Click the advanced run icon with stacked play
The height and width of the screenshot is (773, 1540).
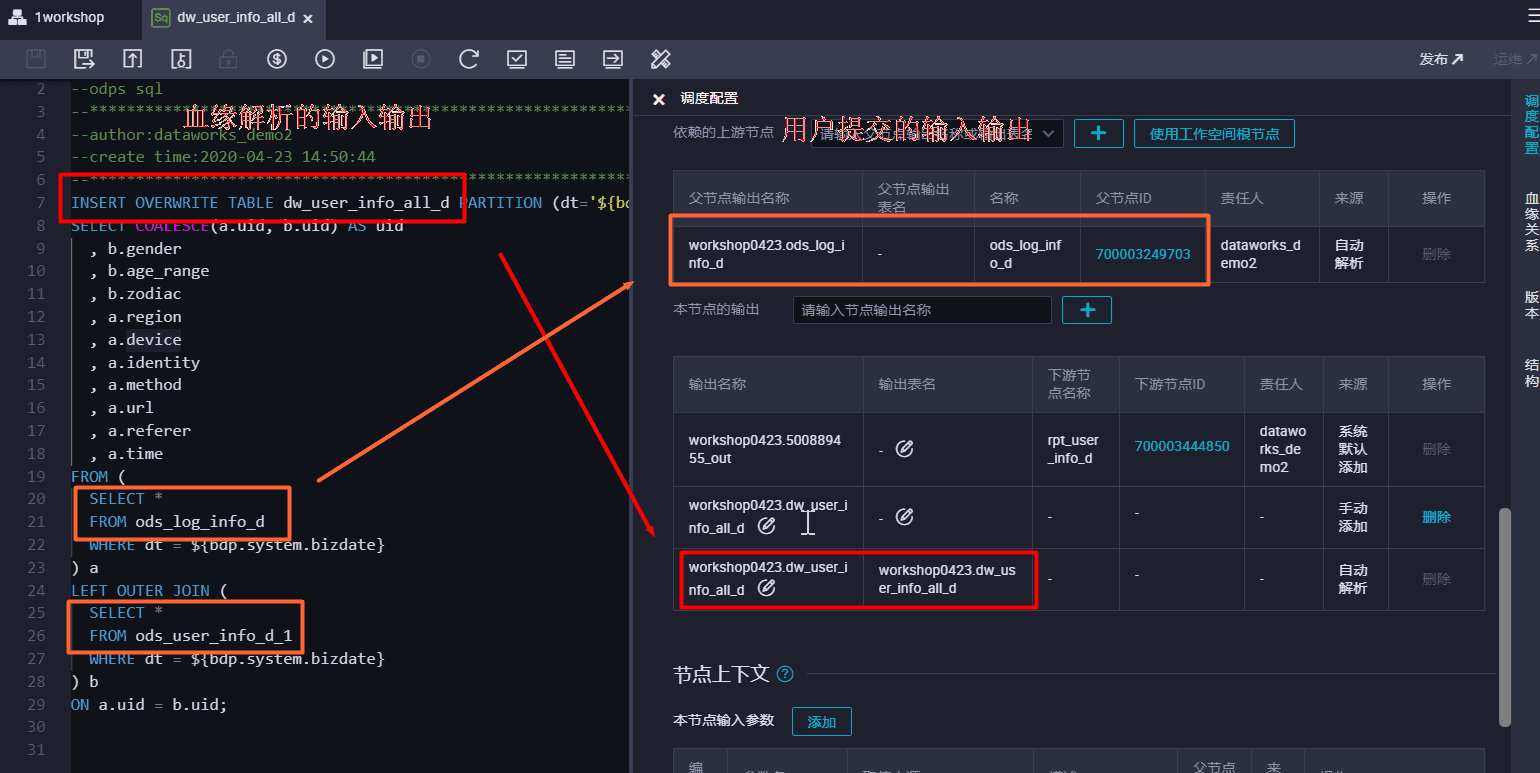(x=373, y=59)
